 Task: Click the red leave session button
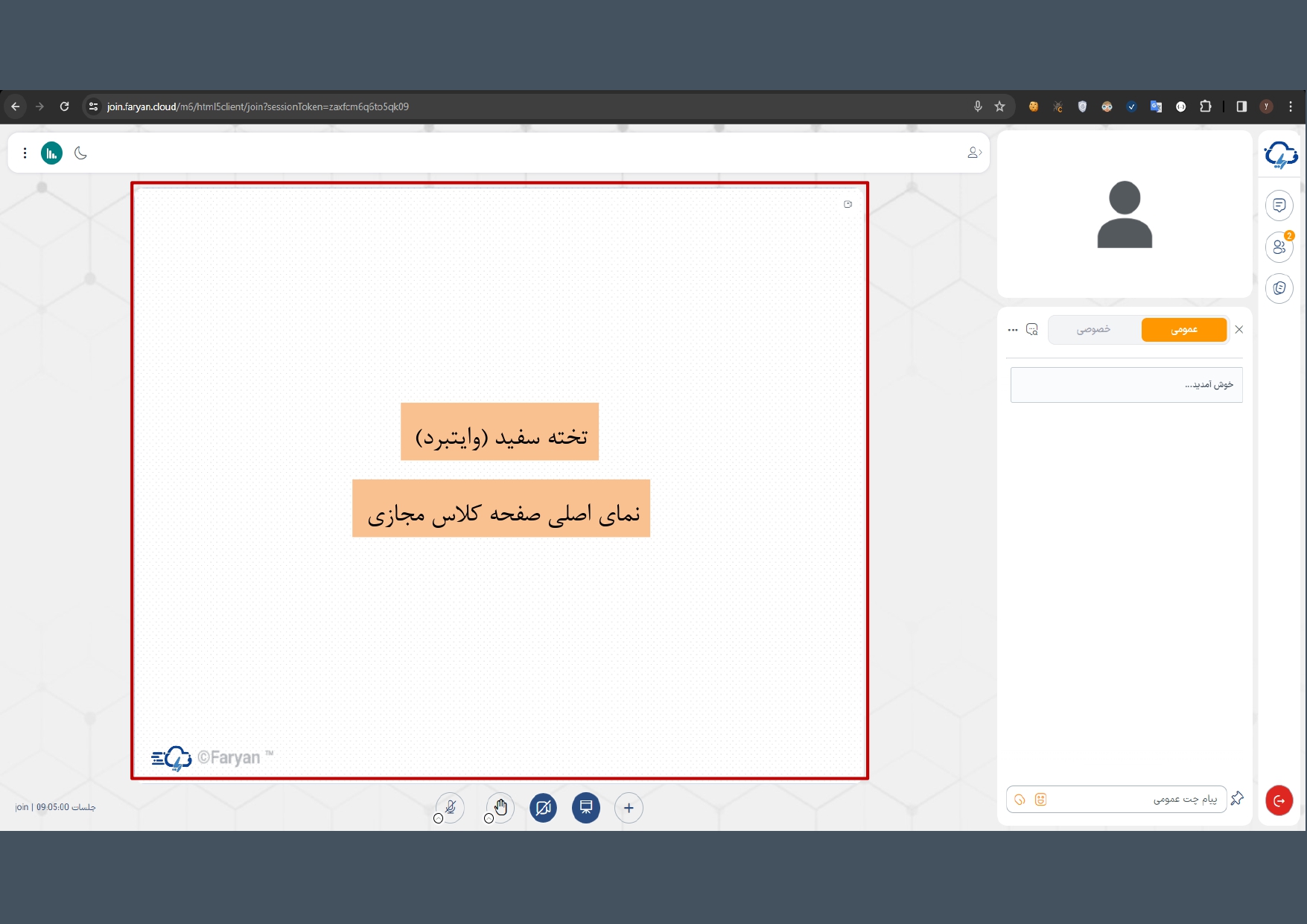(1279, 800)
